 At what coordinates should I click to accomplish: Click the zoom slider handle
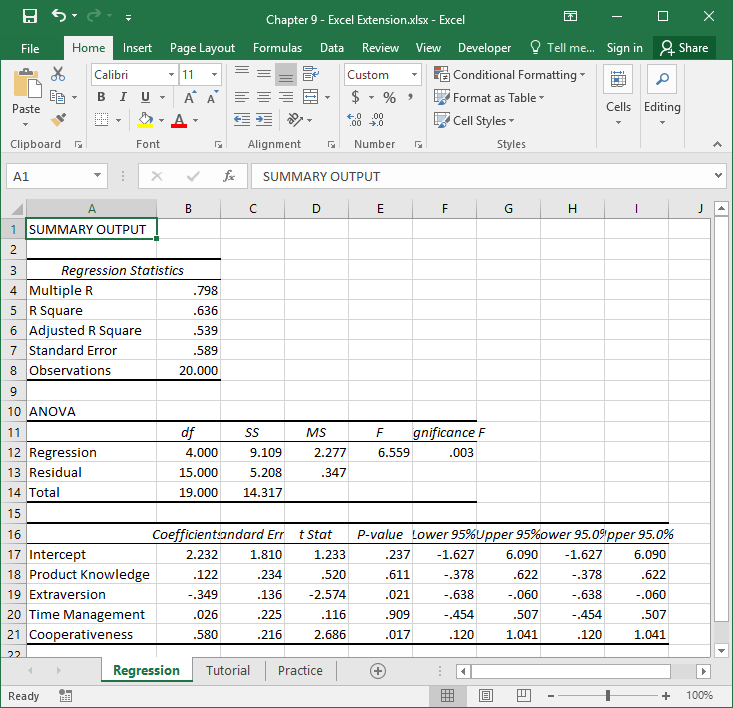pyautogui.click(x=608, y=695)
